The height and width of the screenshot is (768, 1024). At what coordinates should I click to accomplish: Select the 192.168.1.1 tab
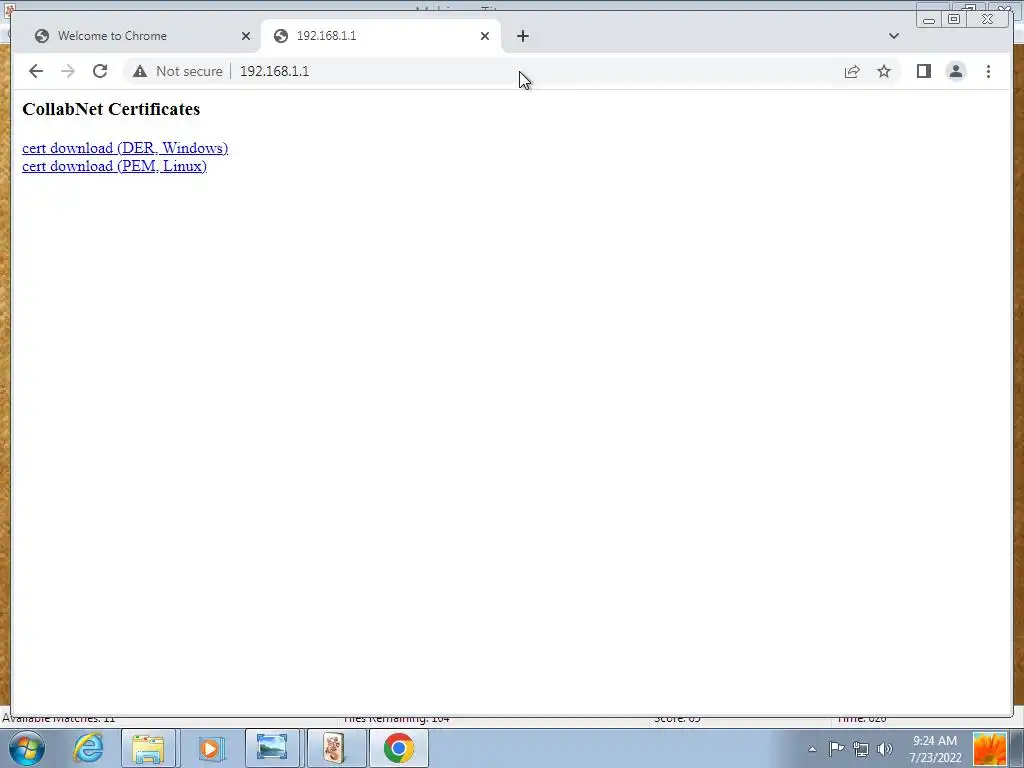tap(381, 36)
